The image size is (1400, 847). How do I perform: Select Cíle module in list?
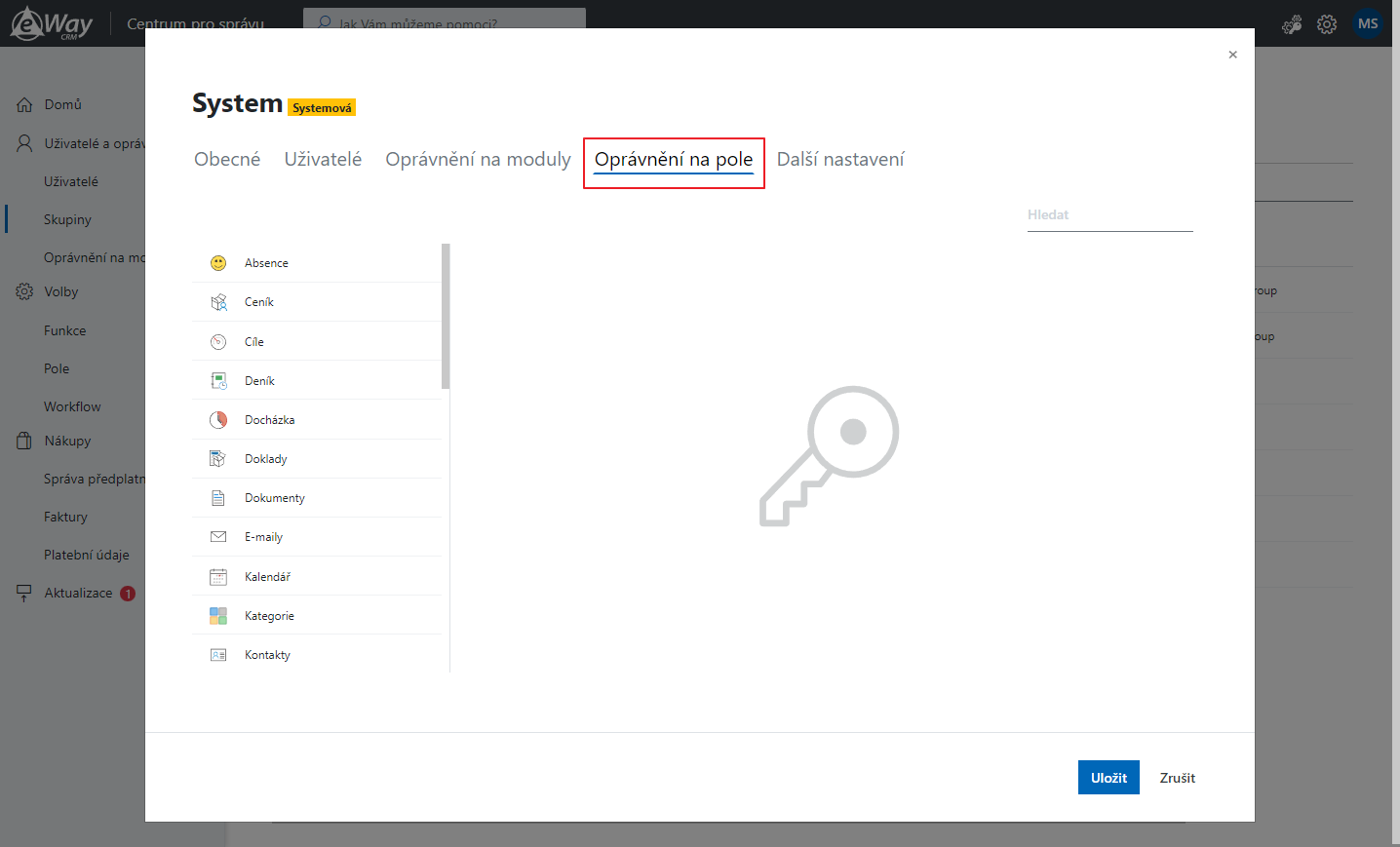coord(316,341)
